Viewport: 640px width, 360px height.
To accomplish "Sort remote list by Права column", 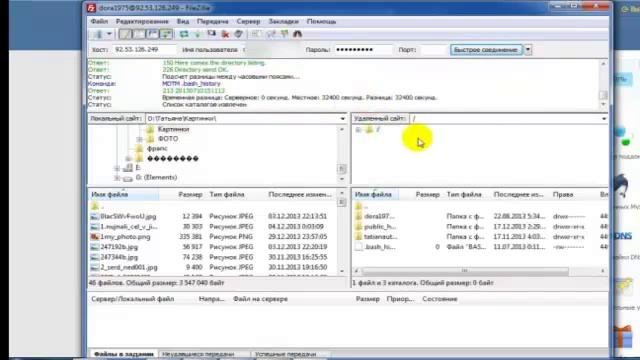I will click(x=563, y=195).
